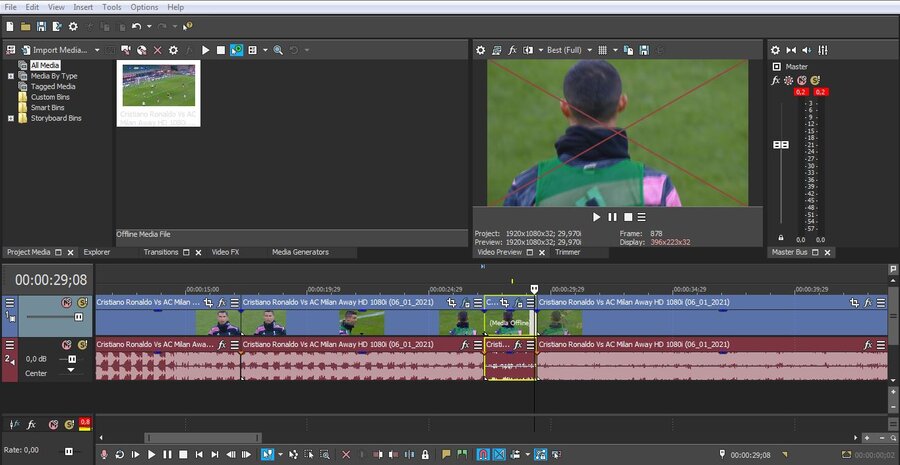The width and height of the screenshot is (900, 465).
Task: Expand the Storyboard Bins node
Action: (10, 118)
